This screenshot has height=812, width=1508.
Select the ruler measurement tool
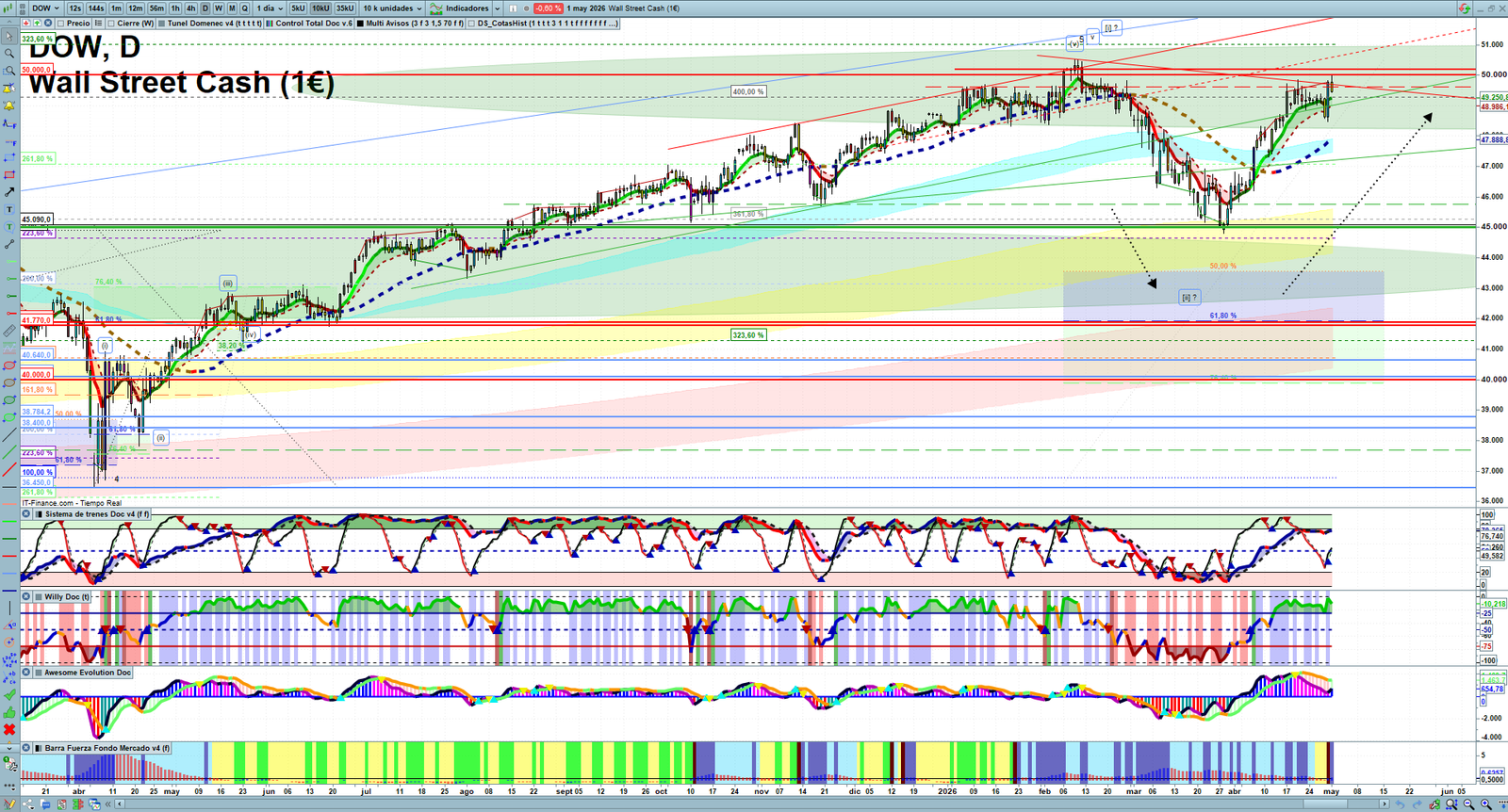click(9, 331)
